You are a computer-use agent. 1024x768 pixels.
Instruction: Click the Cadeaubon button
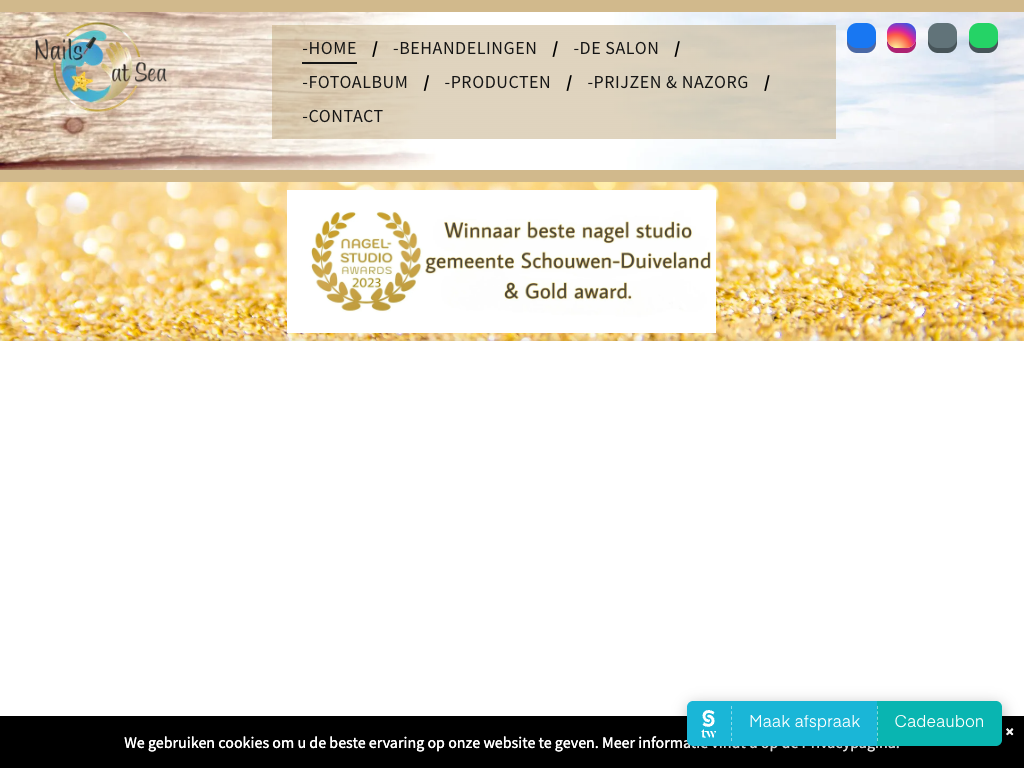click(939, 722)
